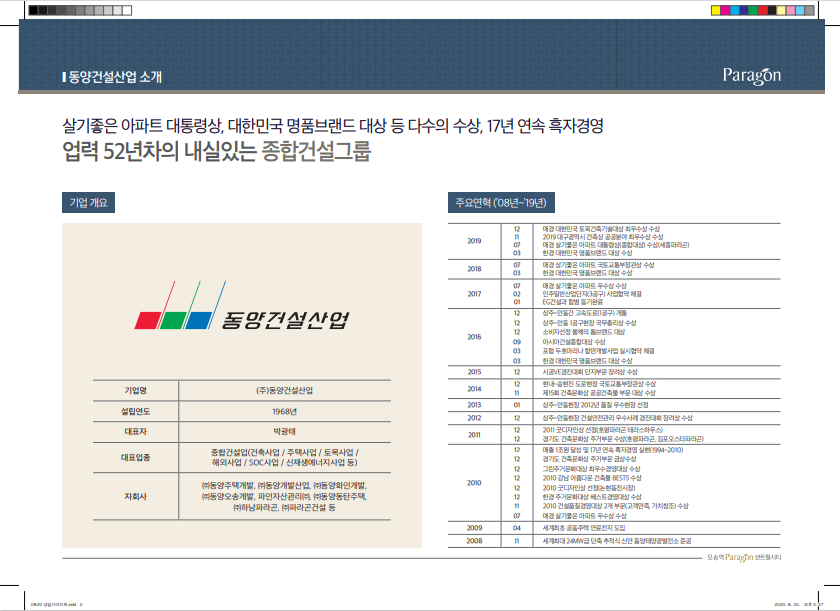Click the white Paragon logo in header
The image size is (840, 611).
tap(752, 76)
